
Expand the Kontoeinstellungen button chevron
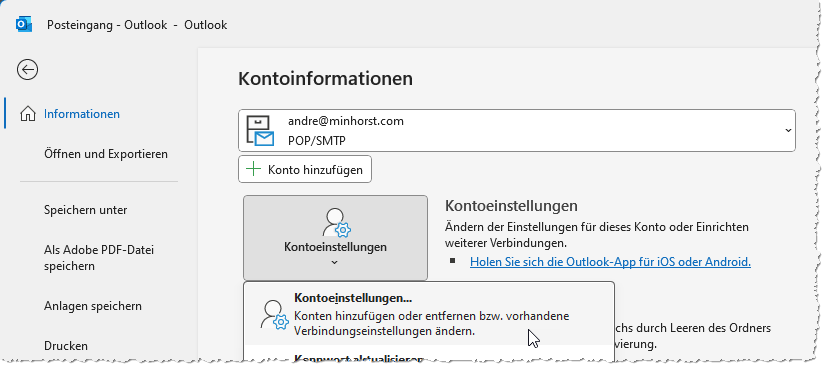(x=335, y=262)
